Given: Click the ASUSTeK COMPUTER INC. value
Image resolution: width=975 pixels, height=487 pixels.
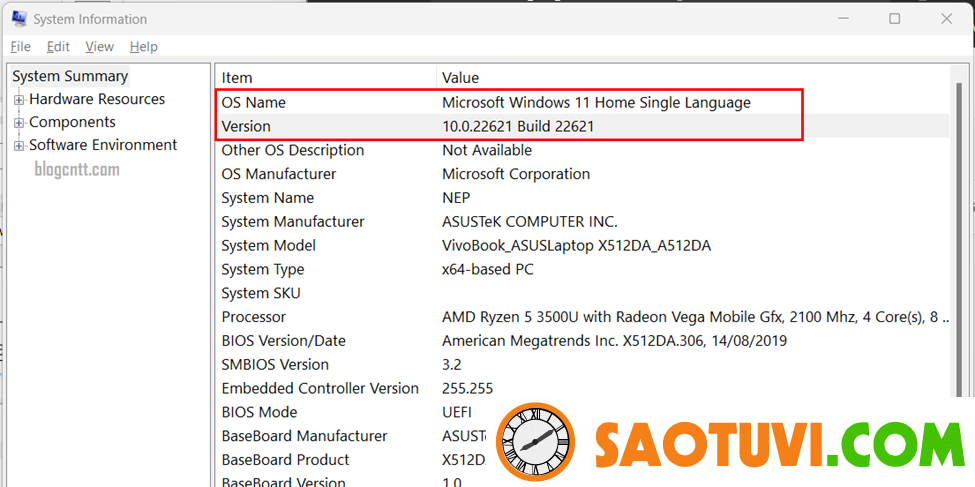Looking at the screenshot, I should point(530,221).
